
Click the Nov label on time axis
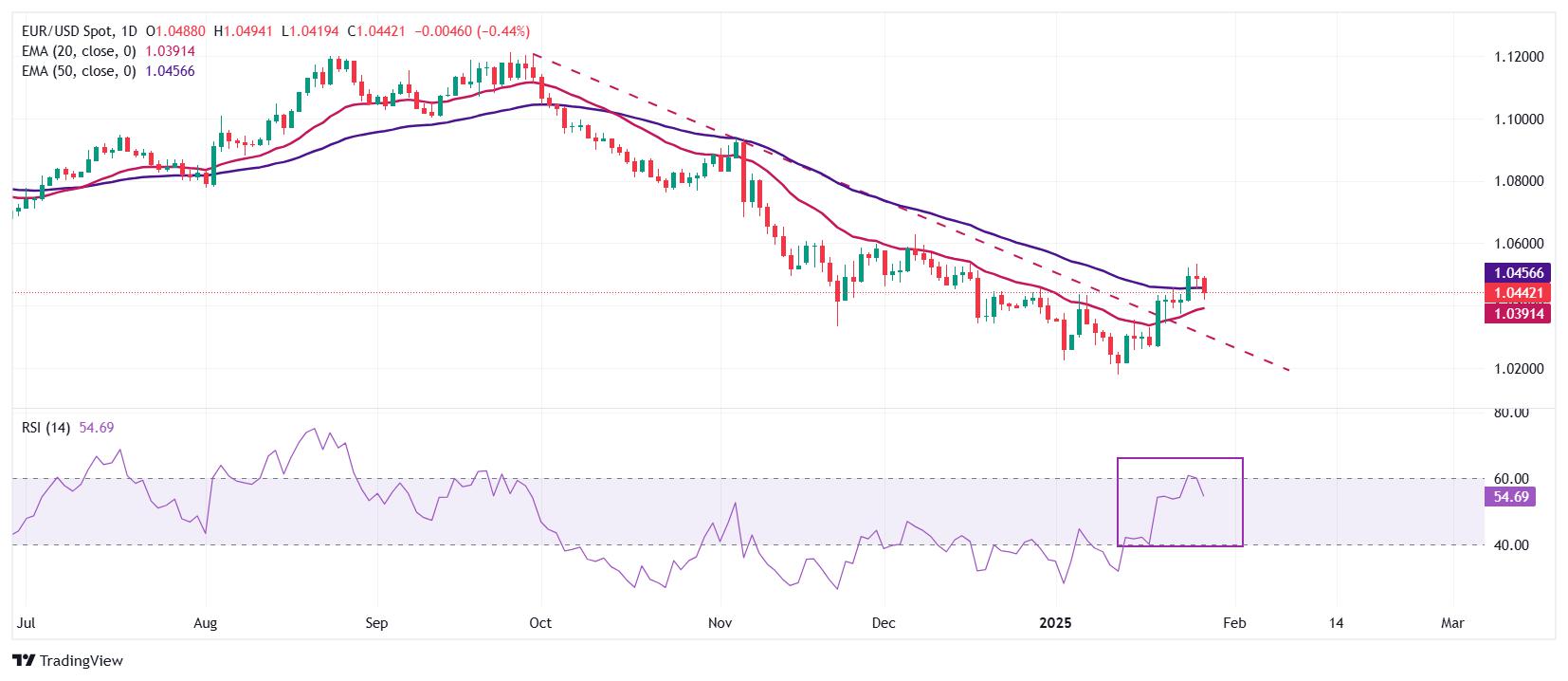(720, 623)
